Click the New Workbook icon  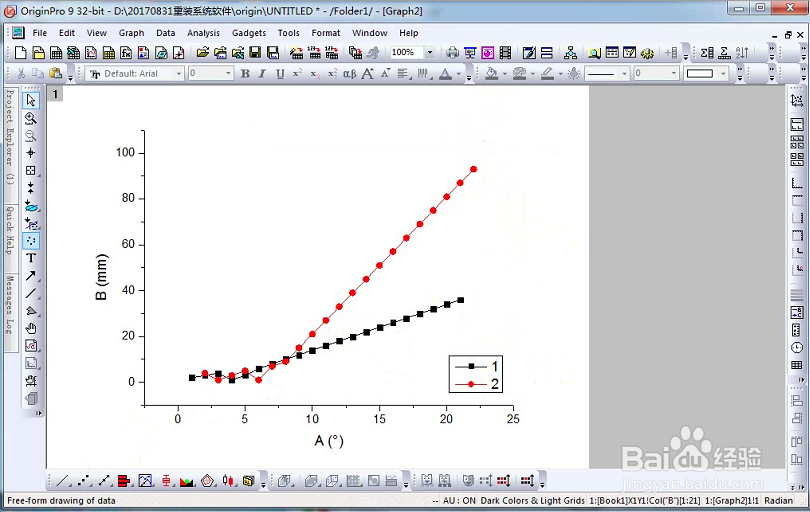56,52
